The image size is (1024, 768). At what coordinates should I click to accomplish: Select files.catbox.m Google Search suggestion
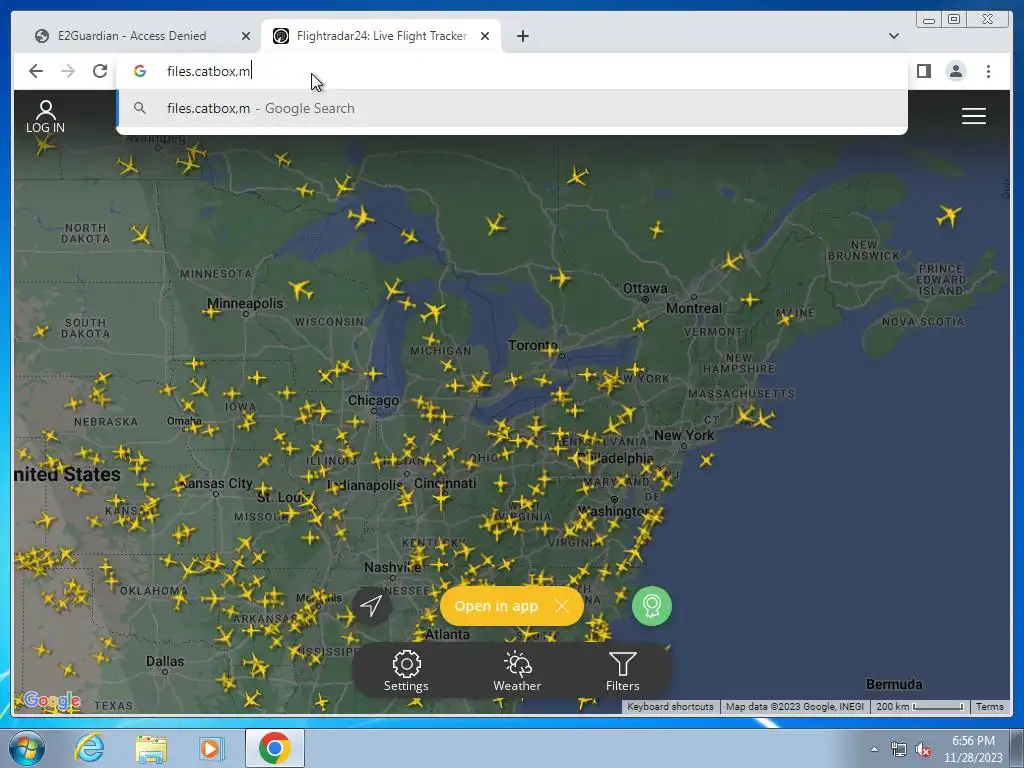pyautogui.click(x=512, y=108)
